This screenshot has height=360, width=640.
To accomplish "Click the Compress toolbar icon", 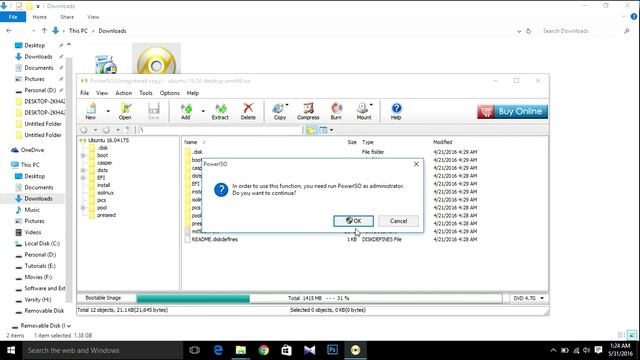I will (x=308, y=111).
